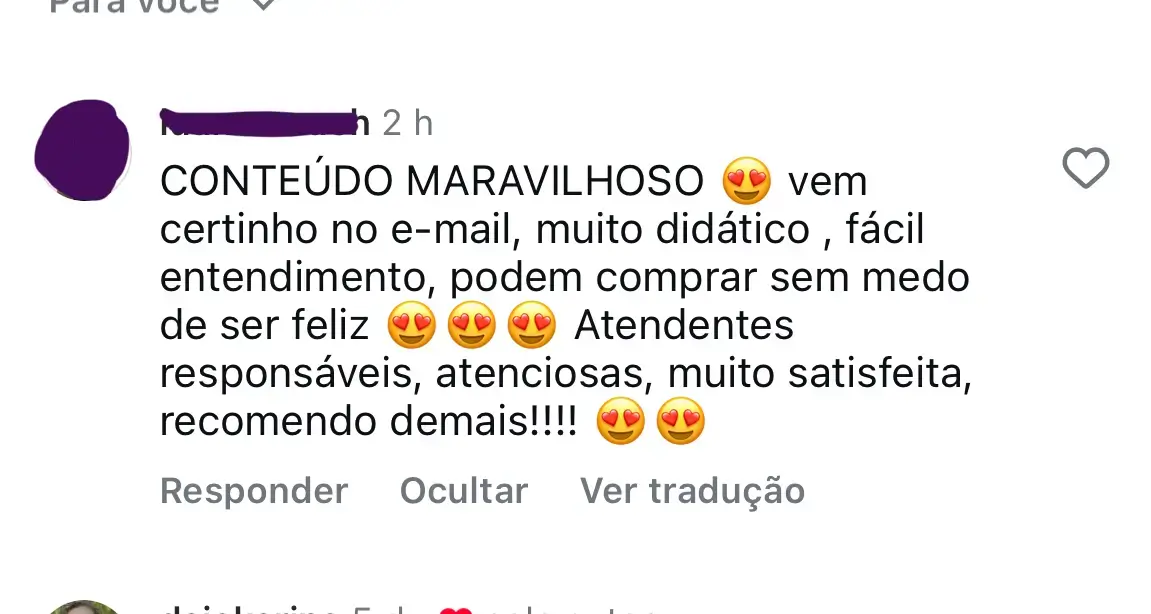This screenshot has height=614, width=1151.
Task: Tap the red heart beside the bottom username
Action: coord(456,610)
